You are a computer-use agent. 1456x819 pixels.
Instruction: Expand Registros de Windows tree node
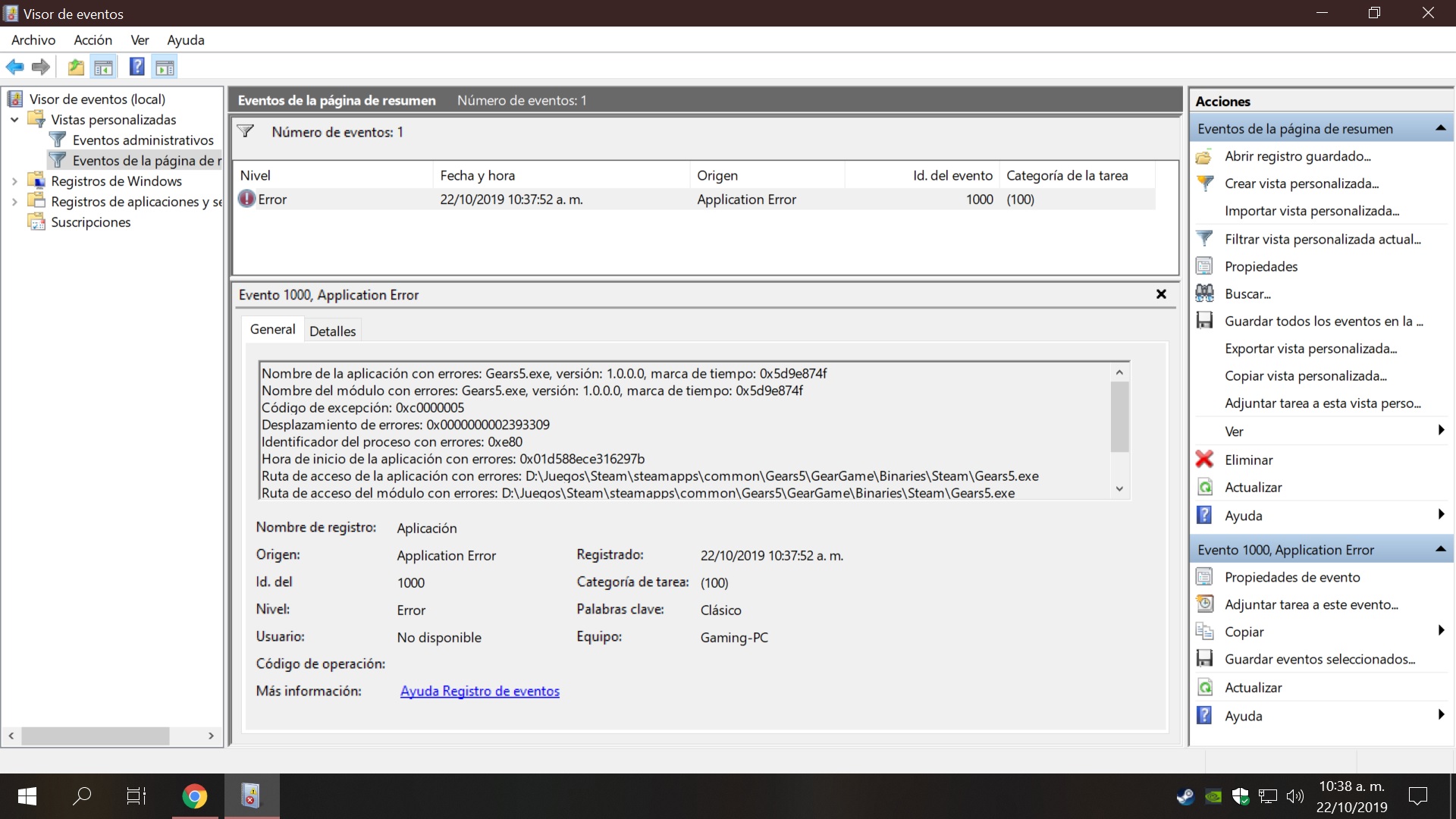click(x=14, y=181)
